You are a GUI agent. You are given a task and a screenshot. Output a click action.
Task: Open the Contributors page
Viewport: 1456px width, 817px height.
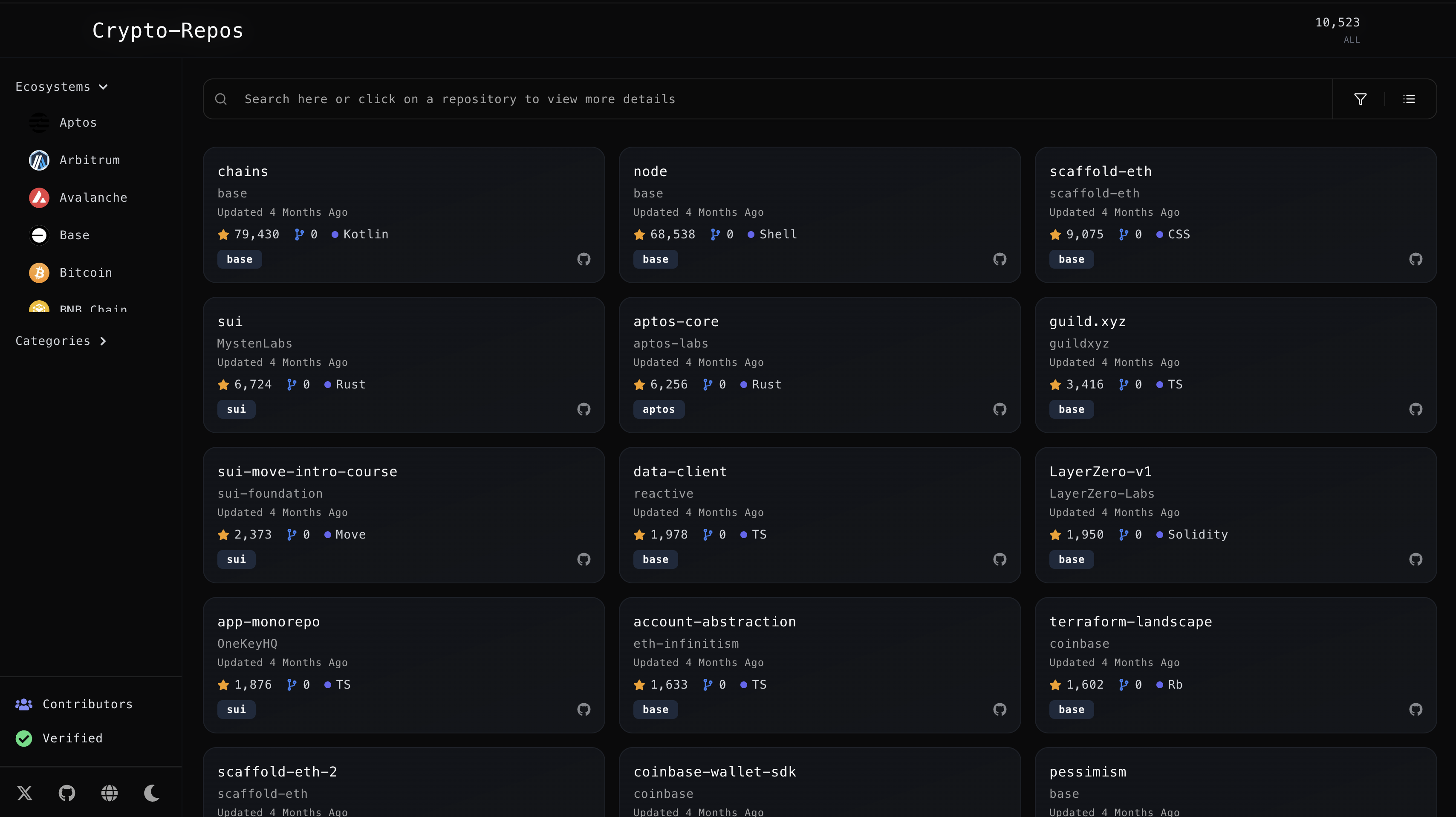coord(74,704)
